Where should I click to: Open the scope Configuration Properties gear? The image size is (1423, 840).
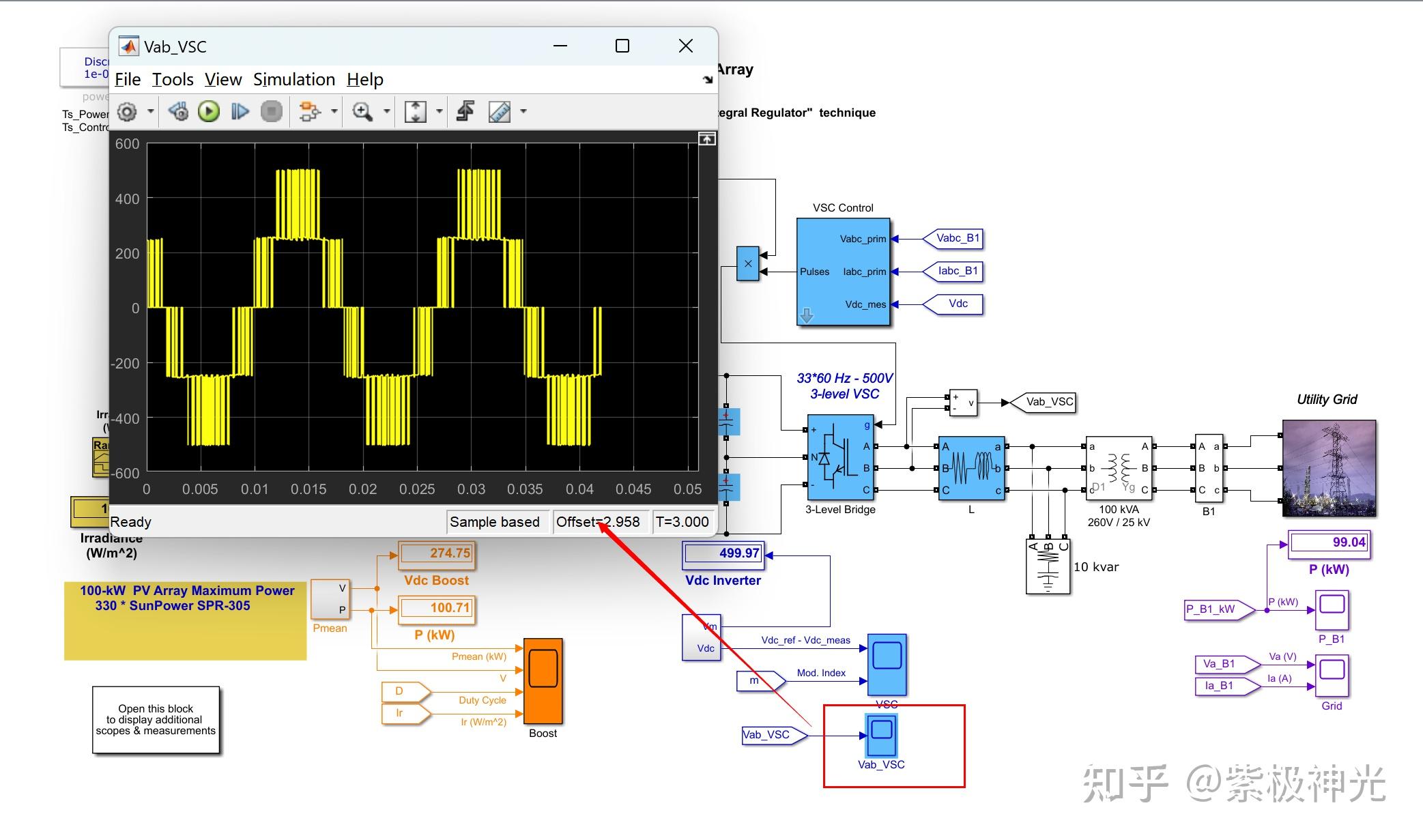(127, 111)
